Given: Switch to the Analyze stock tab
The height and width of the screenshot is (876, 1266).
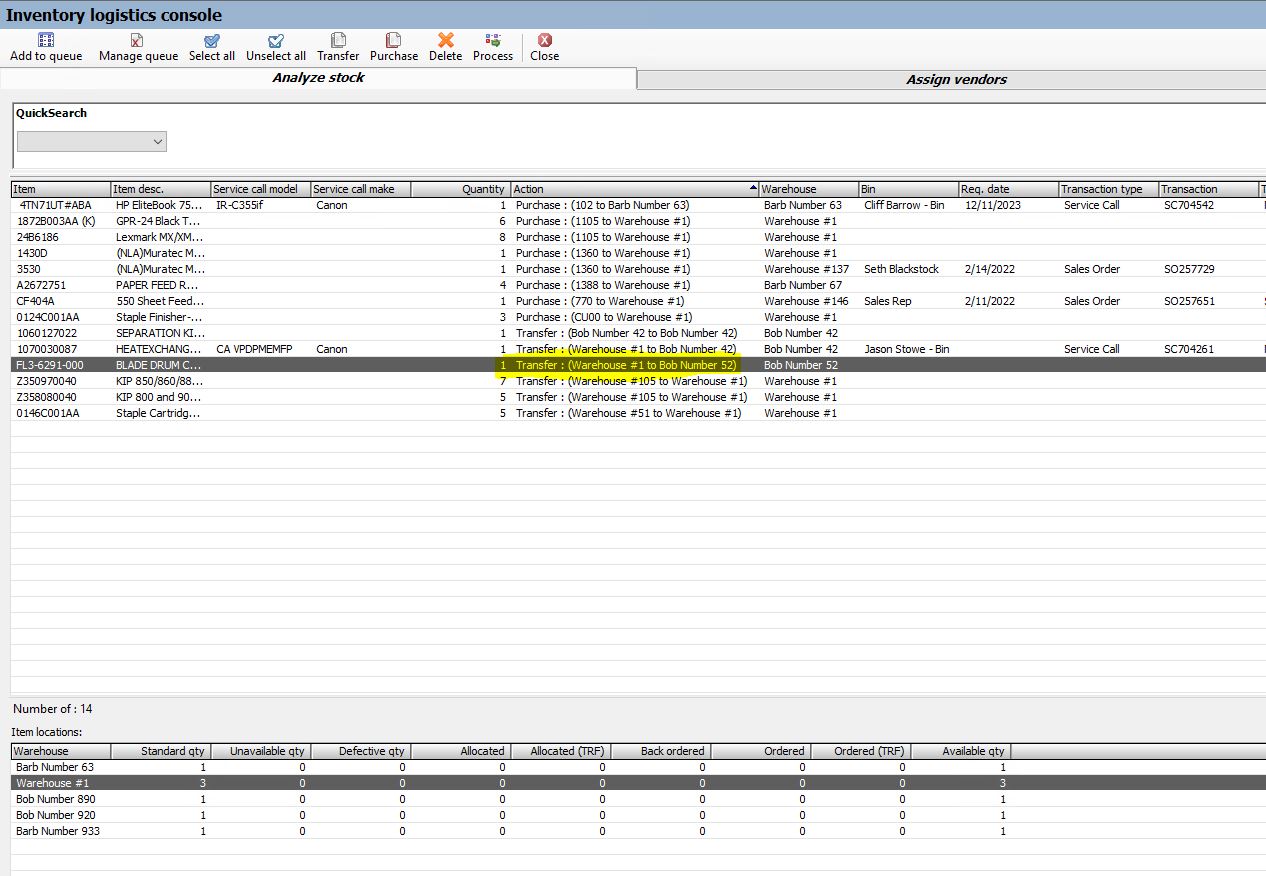Looking at the screenshot, I should [x=318, y=78].
